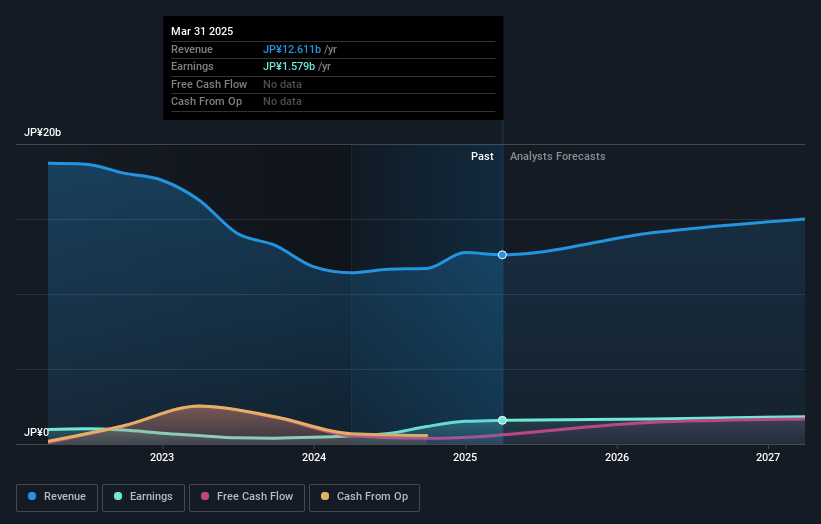The width and height of the screenshot is (821, 524).
Task: Click the orange Cash From Op legend dot
Action: (325, 496)
